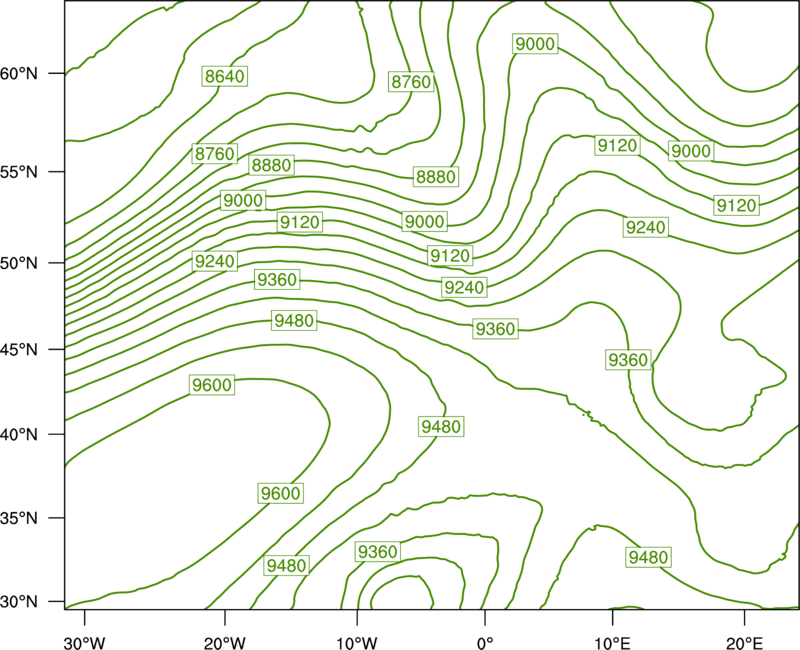
Task: Choose the 35°N latitude axis label
Action: (19, 518)
